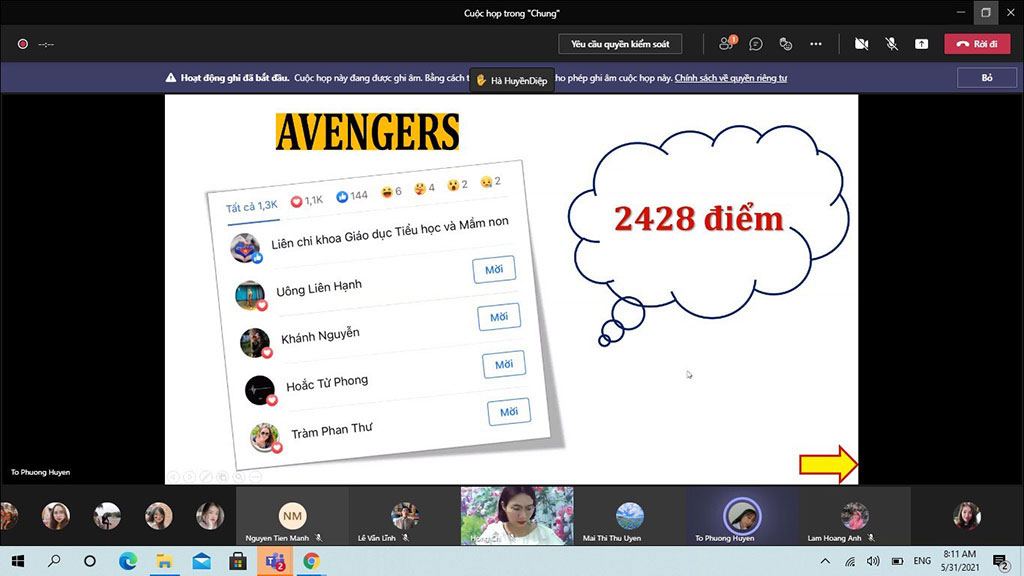The height and width of the screenshot is (576, 1024).
Task: Click the heart reaction count 1,1K
Action: pos(306,200)
